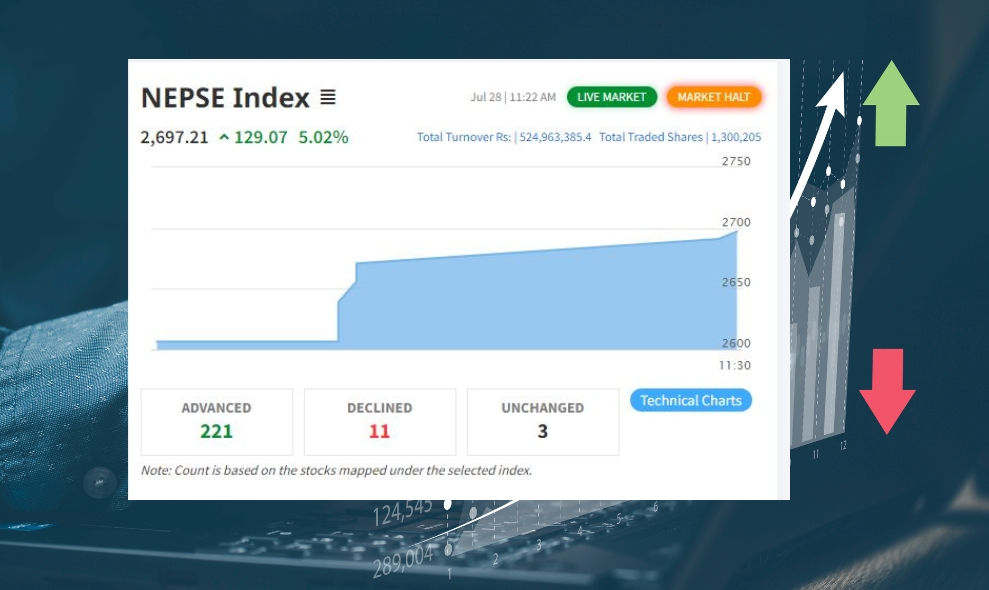Select the DECLINED 11 box
The width and height of the screenshot is (989, 590).
point(379,421)
